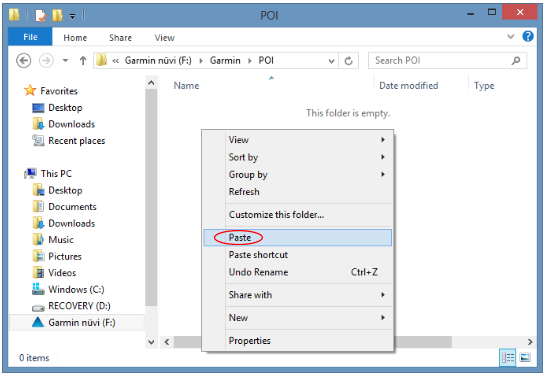Show hidden breadcrumb path chevrons
The width and height of the screenshot is (547, 376).
click(115, 61)
